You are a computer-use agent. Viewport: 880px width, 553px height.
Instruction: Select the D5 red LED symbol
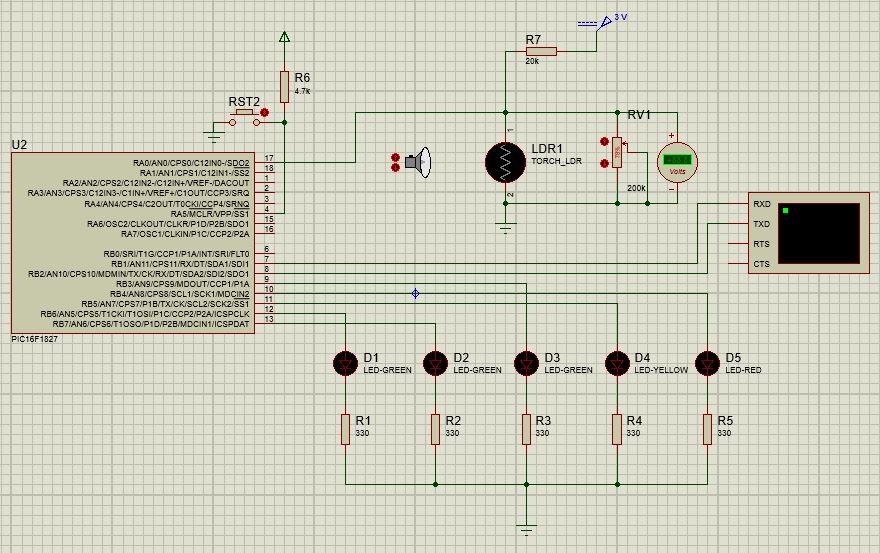tap(707, 364)
